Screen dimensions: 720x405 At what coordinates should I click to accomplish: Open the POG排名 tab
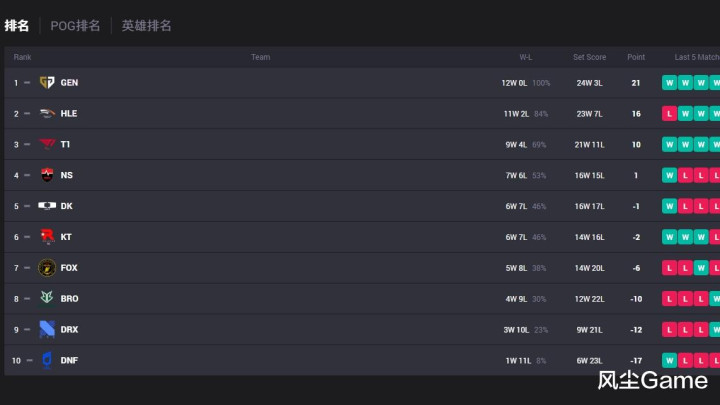[75, 26]
